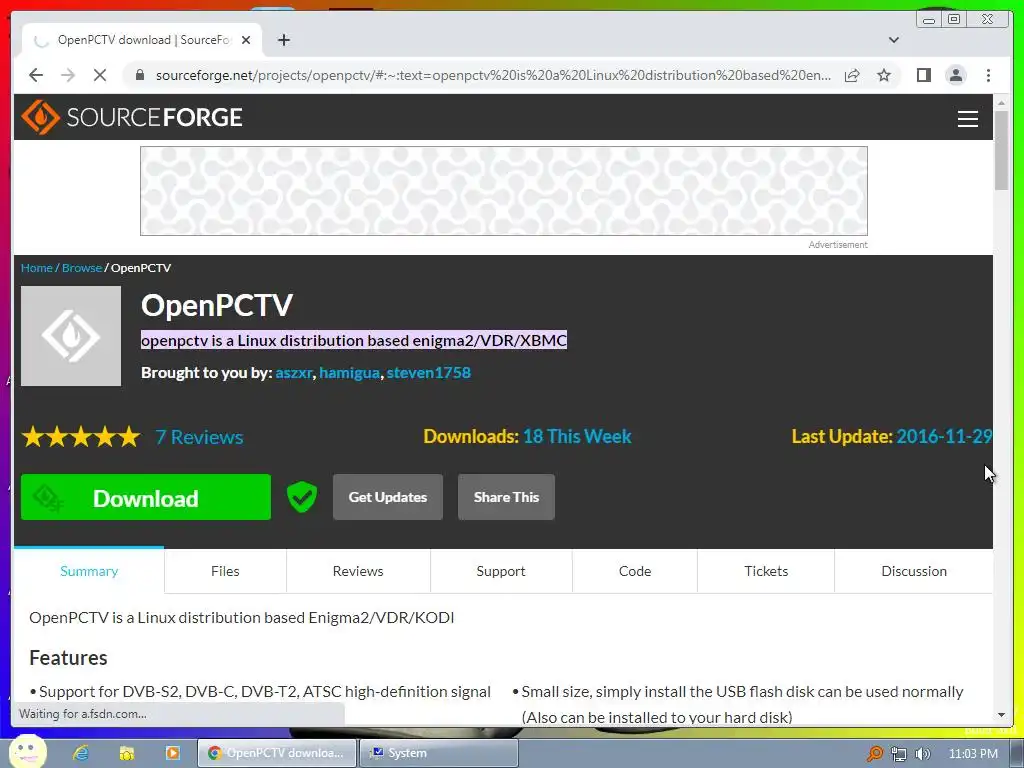The image size is (1024, 768).
Task: Open the media player taskbar icon
Action: 172,753
